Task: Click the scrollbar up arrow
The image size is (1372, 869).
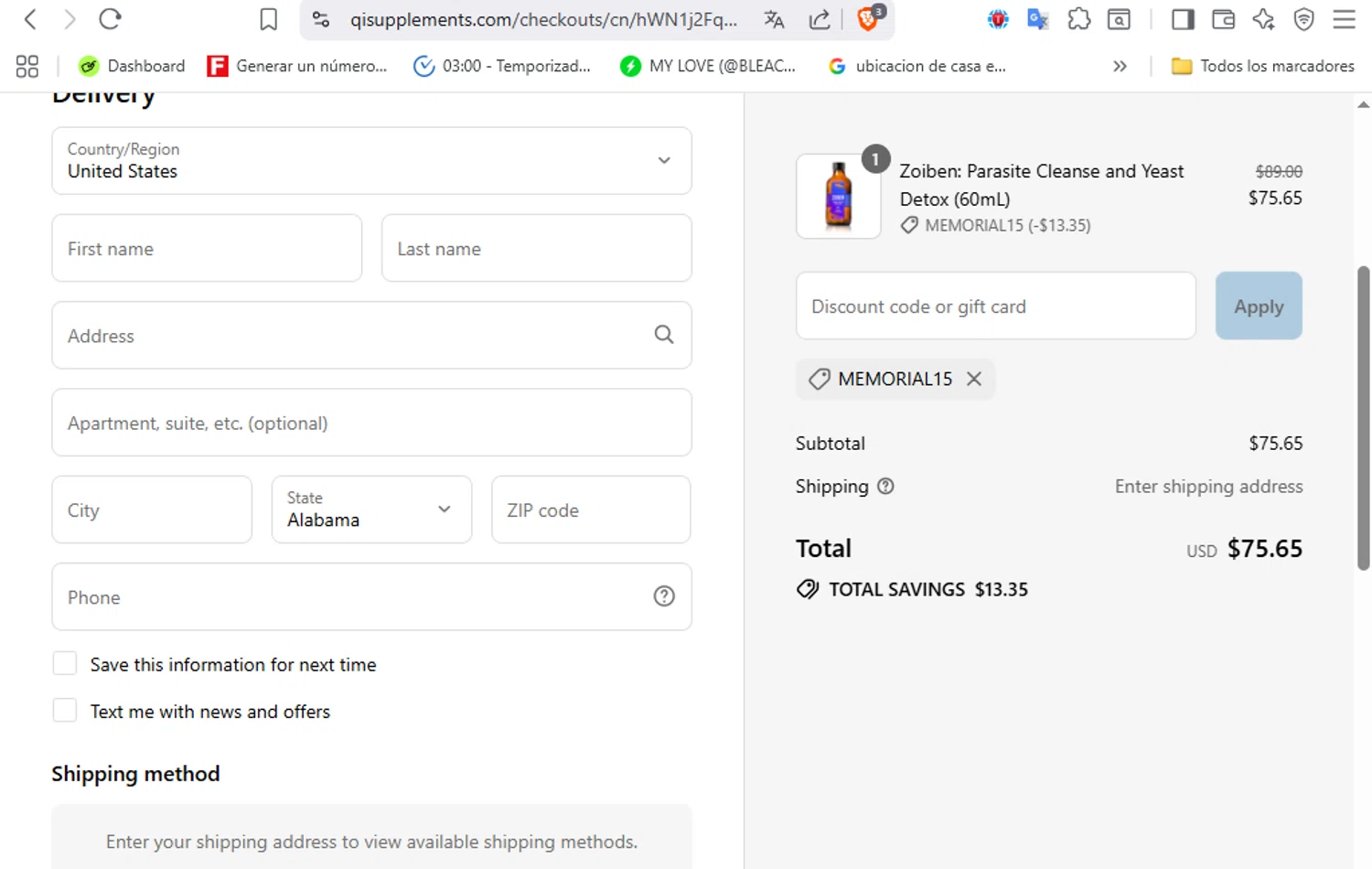Action: [x=1363, y=104]
